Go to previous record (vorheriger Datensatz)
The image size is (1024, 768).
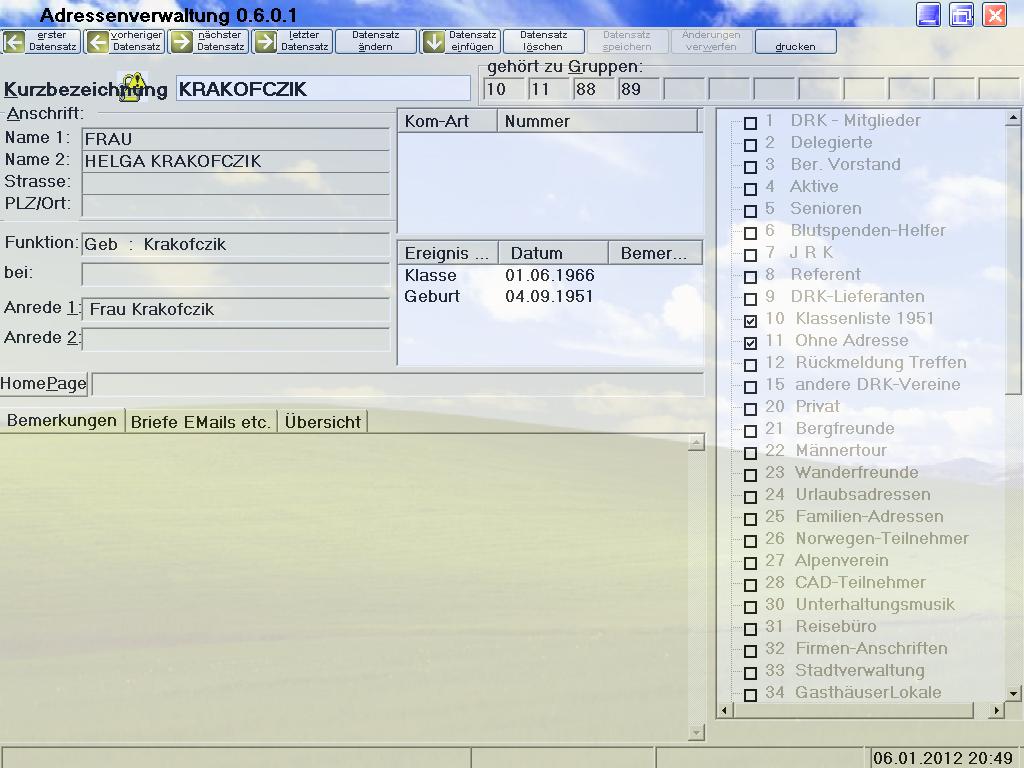click(125, 41)
